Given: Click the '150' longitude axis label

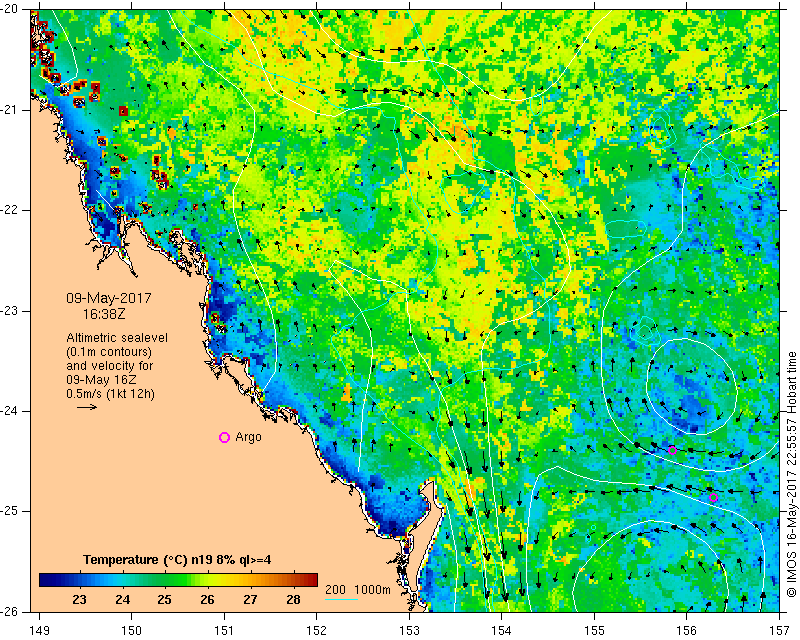Looking at the screenshot, I should point(132,631).
